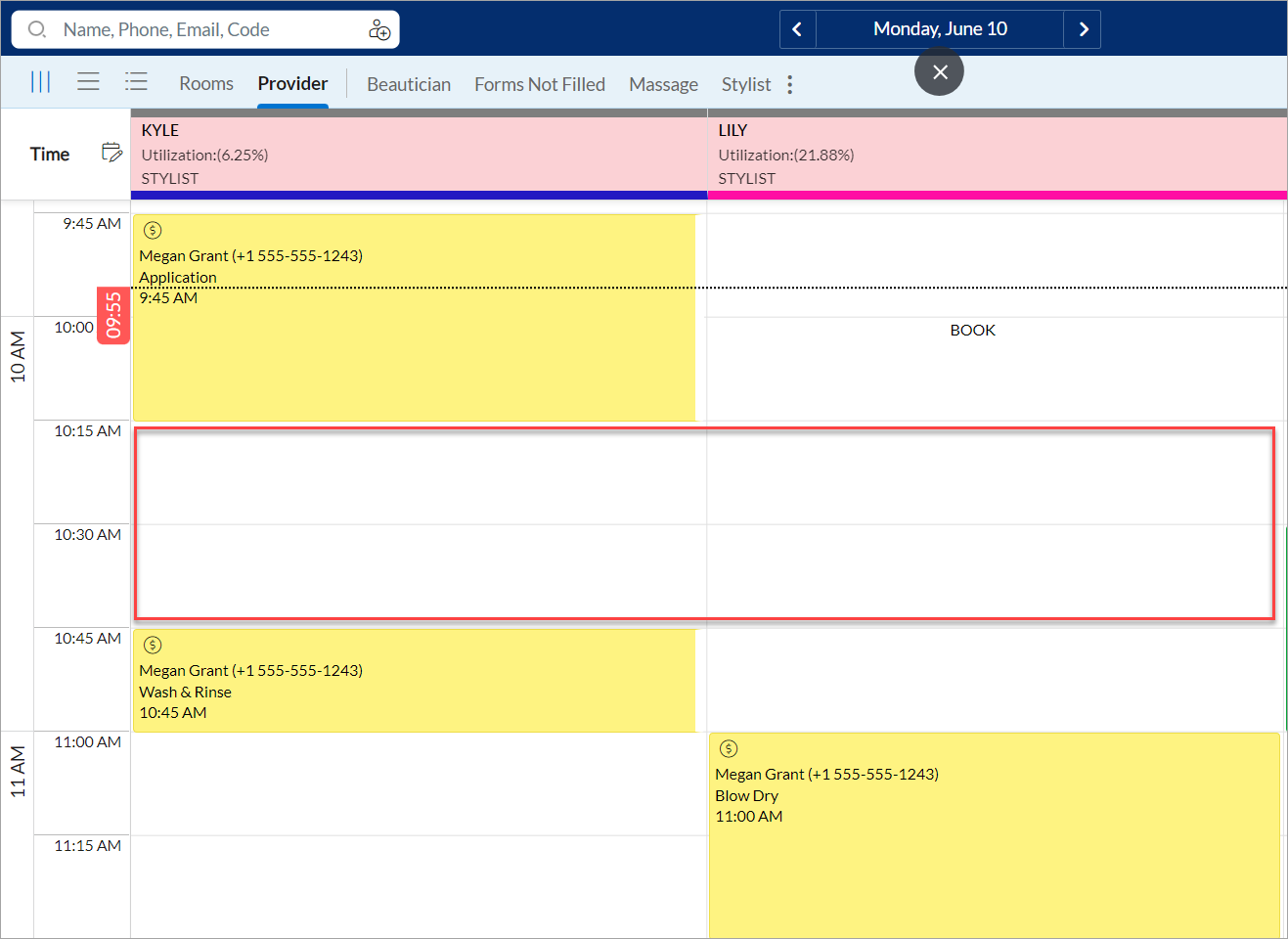Click the 11 AM hour label
Image resolution: width=1288 pixels, height=939 pixels.
coord(18,772)
